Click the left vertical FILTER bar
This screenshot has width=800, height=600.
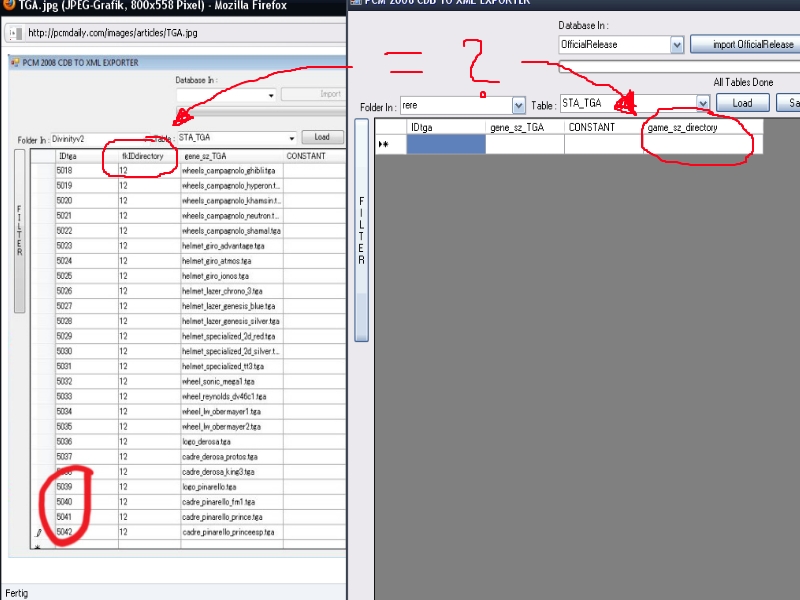[19, 232]
